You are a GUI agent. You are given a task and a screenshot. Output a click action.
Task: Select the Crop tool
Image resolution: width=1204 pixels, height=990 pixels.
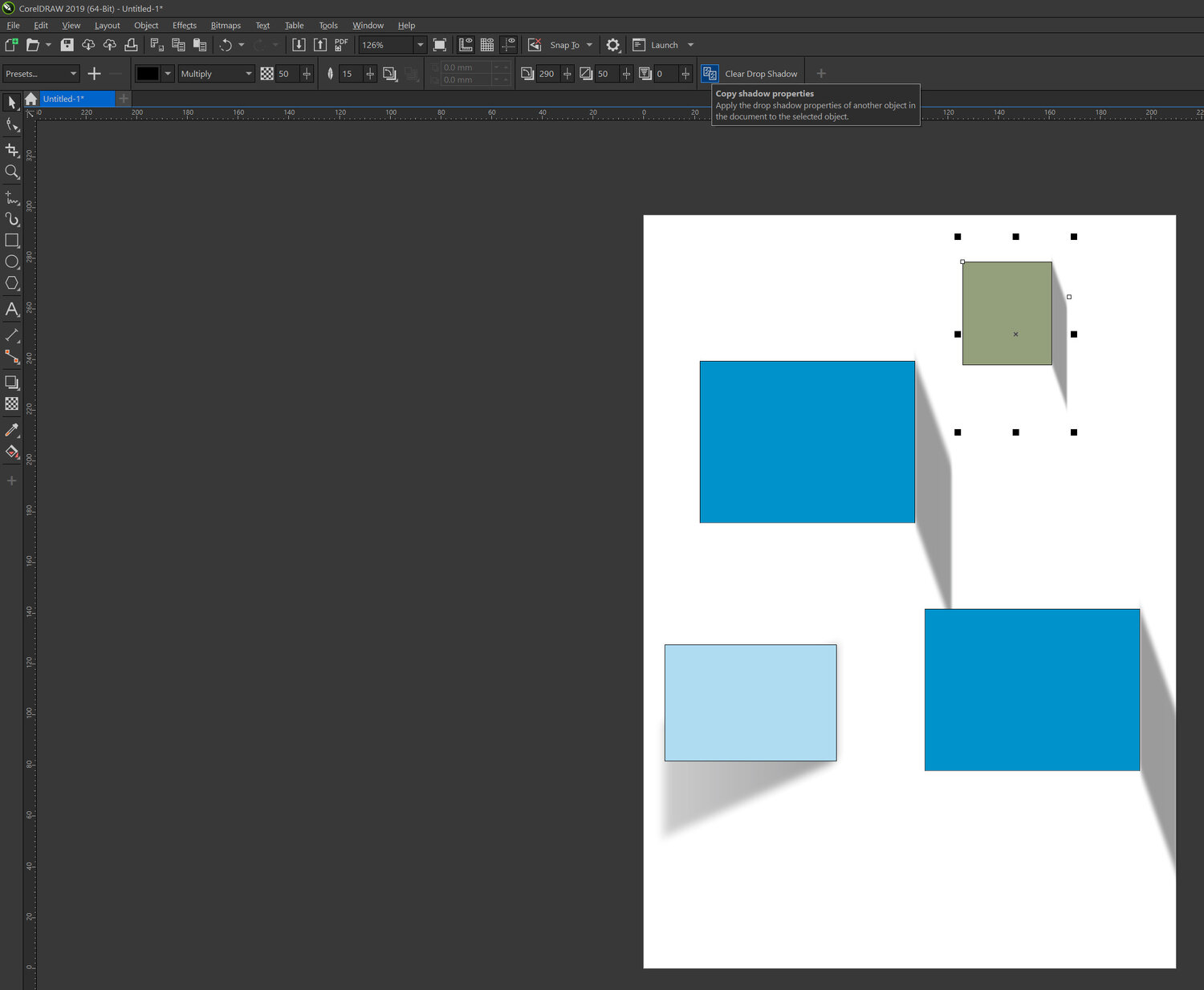pos(11,150)
